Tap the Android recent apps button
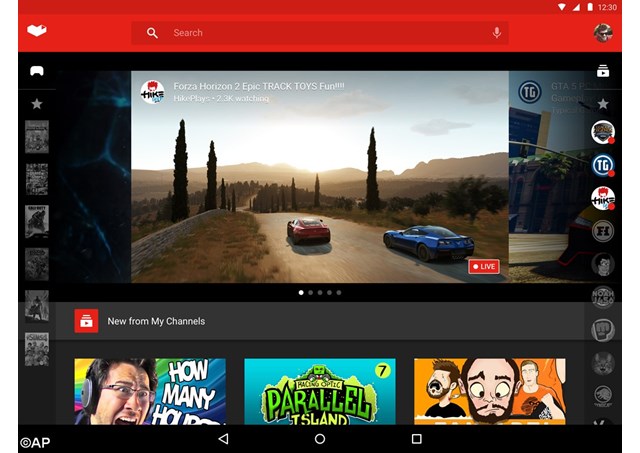This screenshot has height=453, width=640. pos(416,439)
